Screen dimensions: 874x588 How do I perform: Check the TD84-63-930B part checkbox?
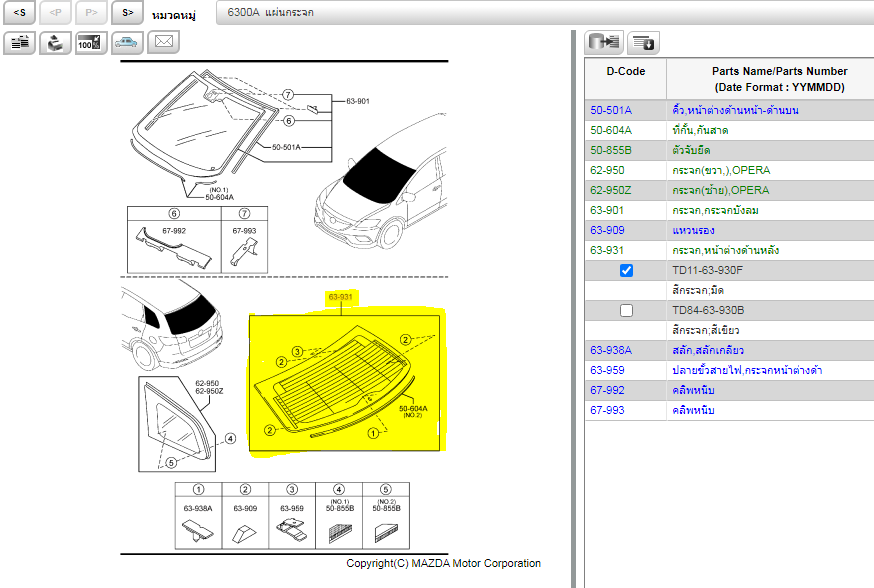coord(627,310)
